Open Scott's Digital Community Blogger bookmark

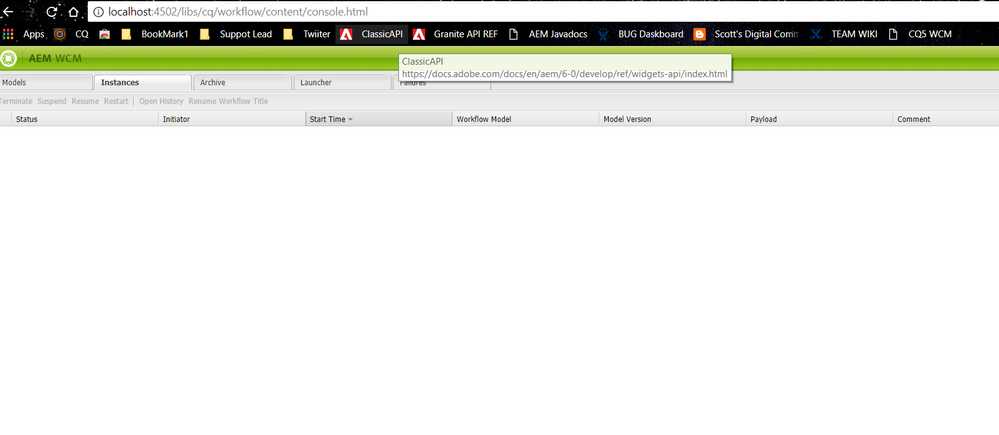[x=746, y=34]
